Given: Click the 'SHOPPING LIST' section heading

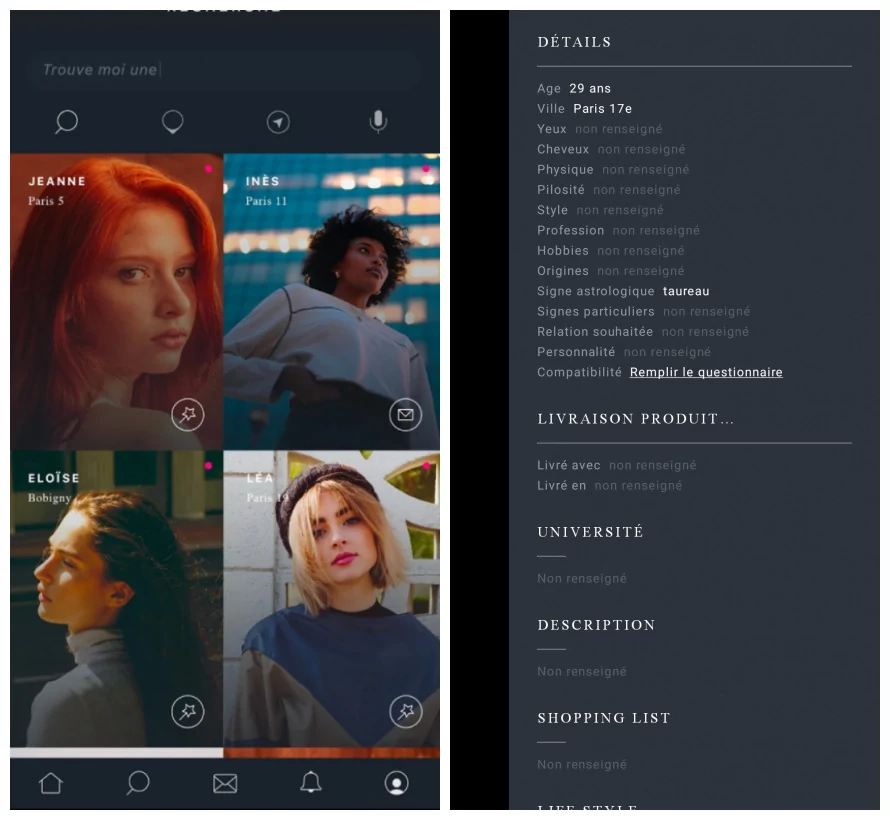Looking at the screenshot, I should 604,718.
